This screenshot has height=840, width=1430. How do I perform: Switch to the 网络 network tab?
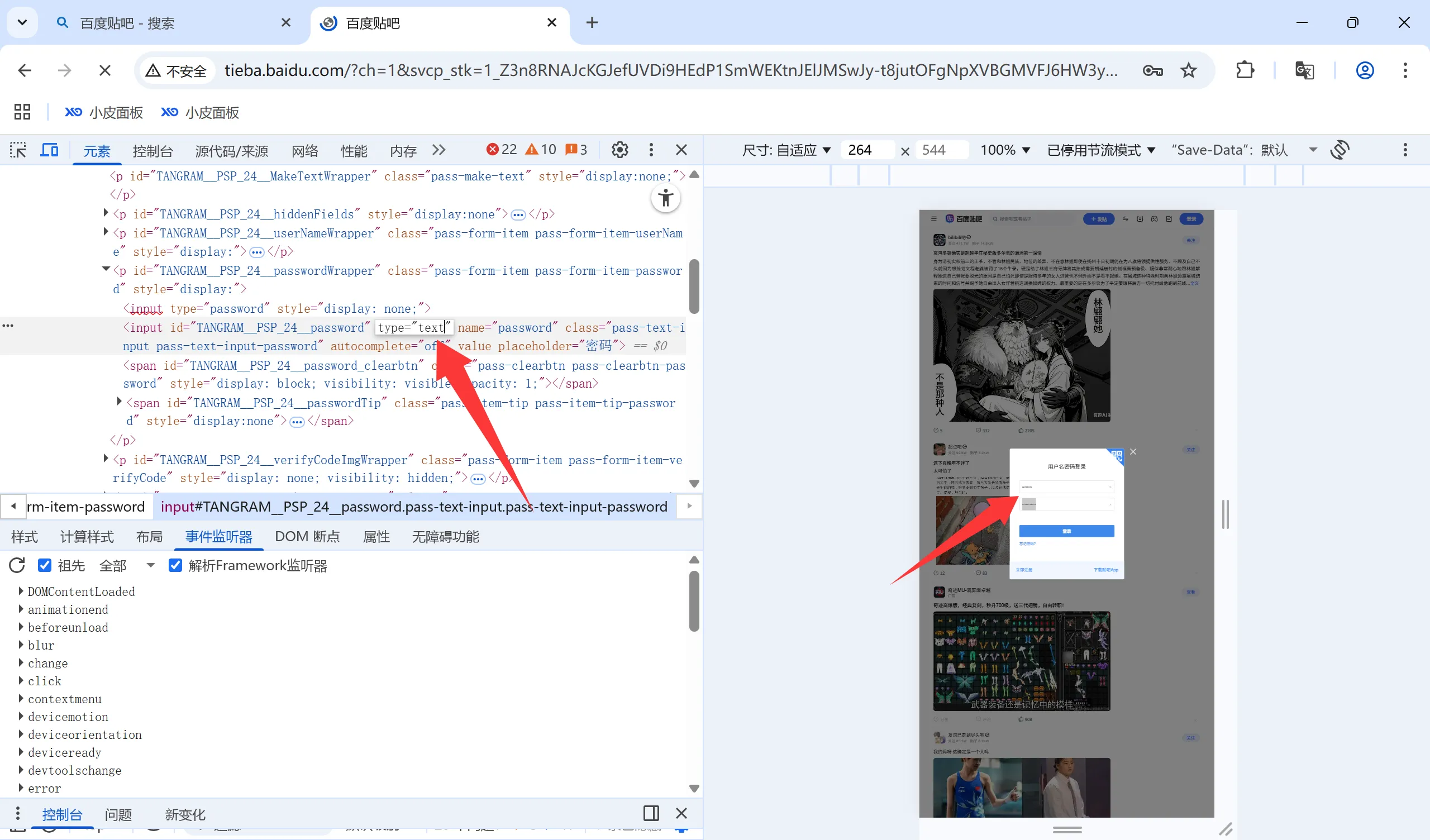(x=305, y=151)
